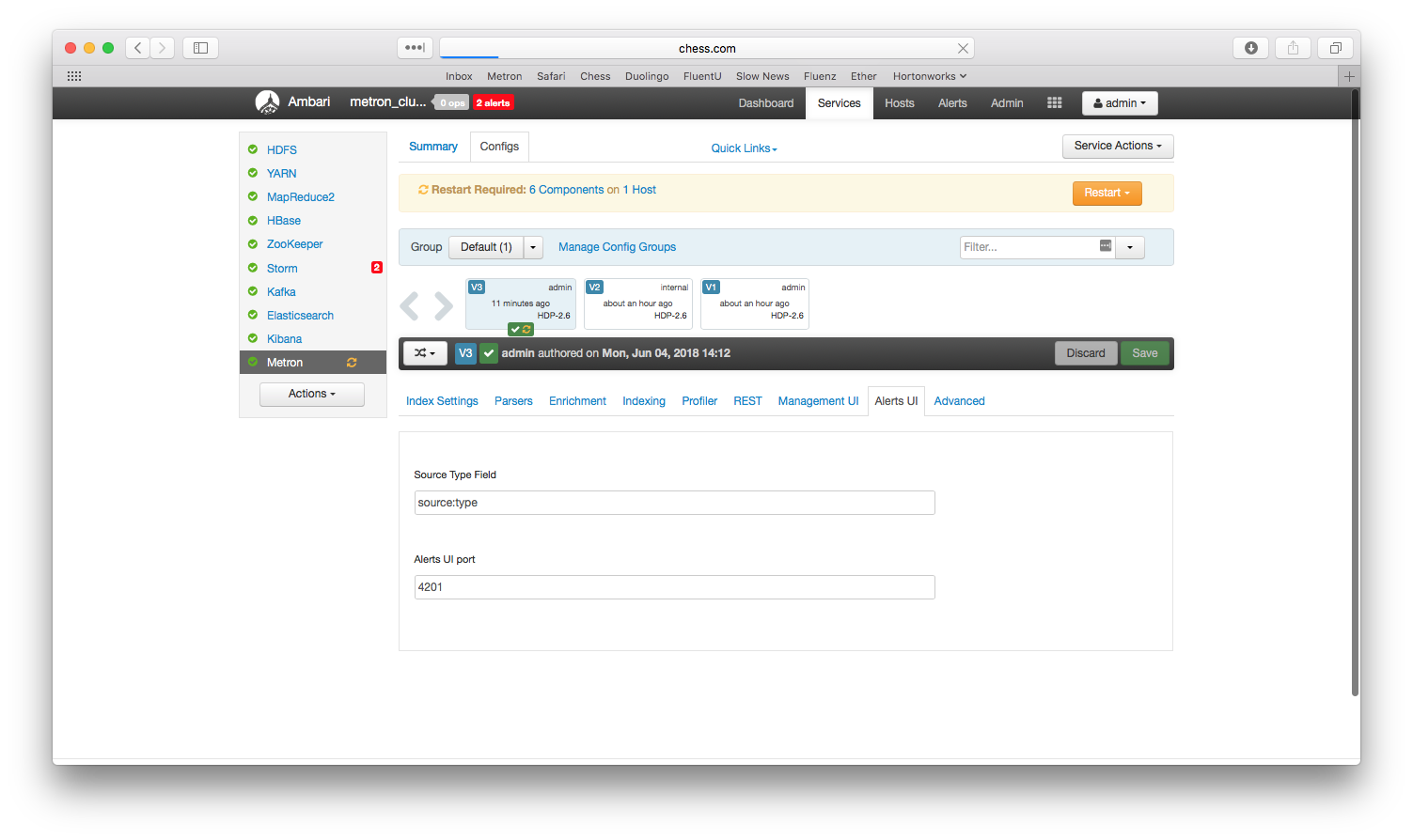Image resolution: width=1413 pixels, height=840 pixels.
Task: Stop loading page with X in address bar
Action: (x=963, y=48)
